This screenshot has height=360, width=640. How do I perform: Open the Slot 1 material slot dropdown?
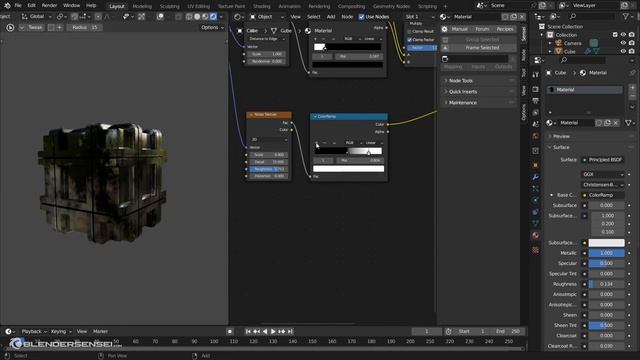[x=420, y=17]
